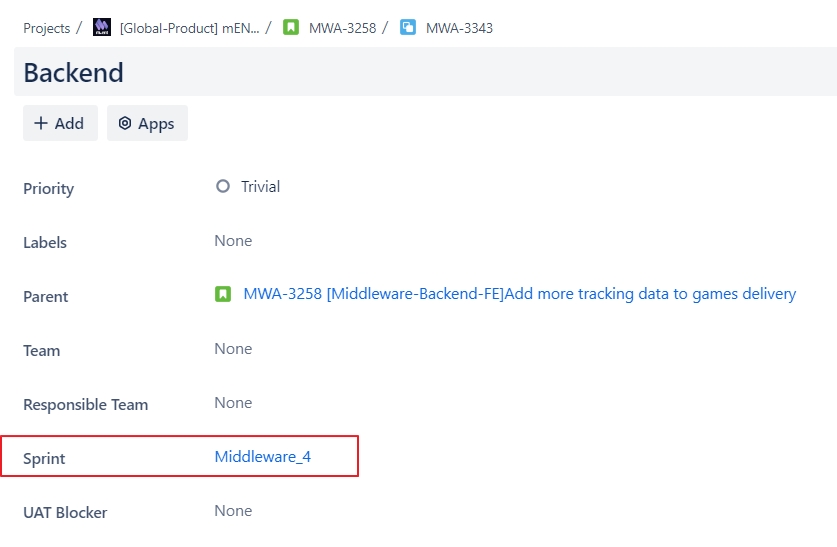Screen dimensions: 837x547
Task: Click the Trivial priority circle icon
Action: tap(223, 186)
